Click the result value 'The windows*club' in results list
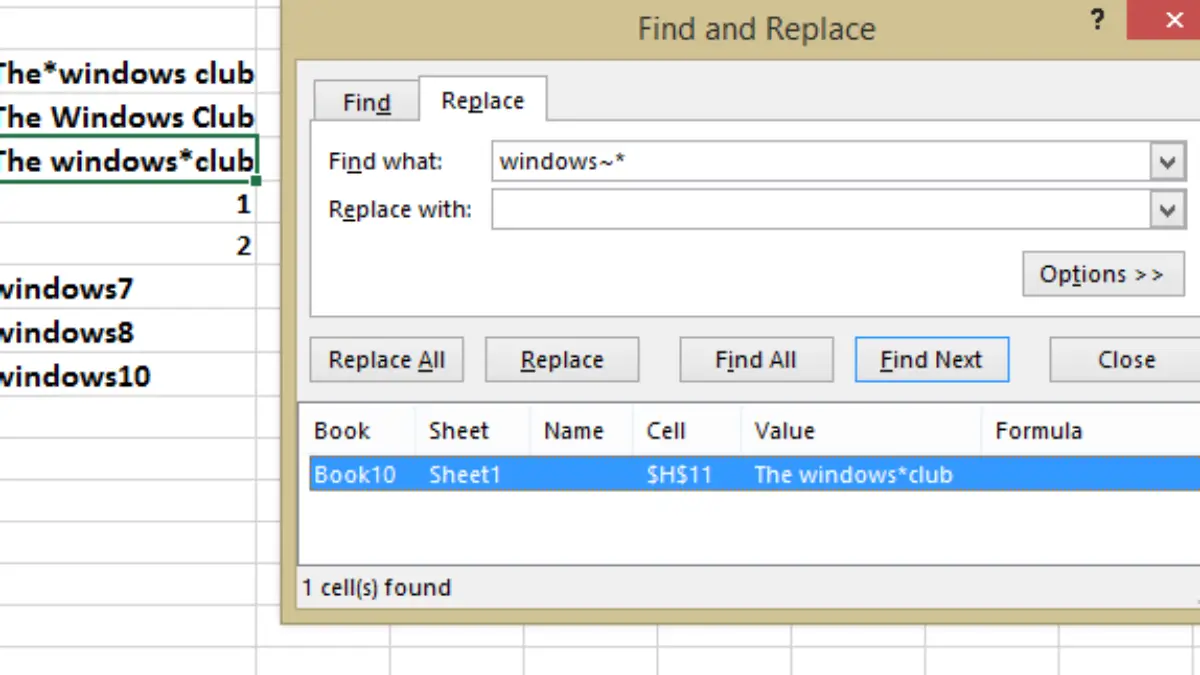This screenshot has width=1200, height=675. [854, 474]
